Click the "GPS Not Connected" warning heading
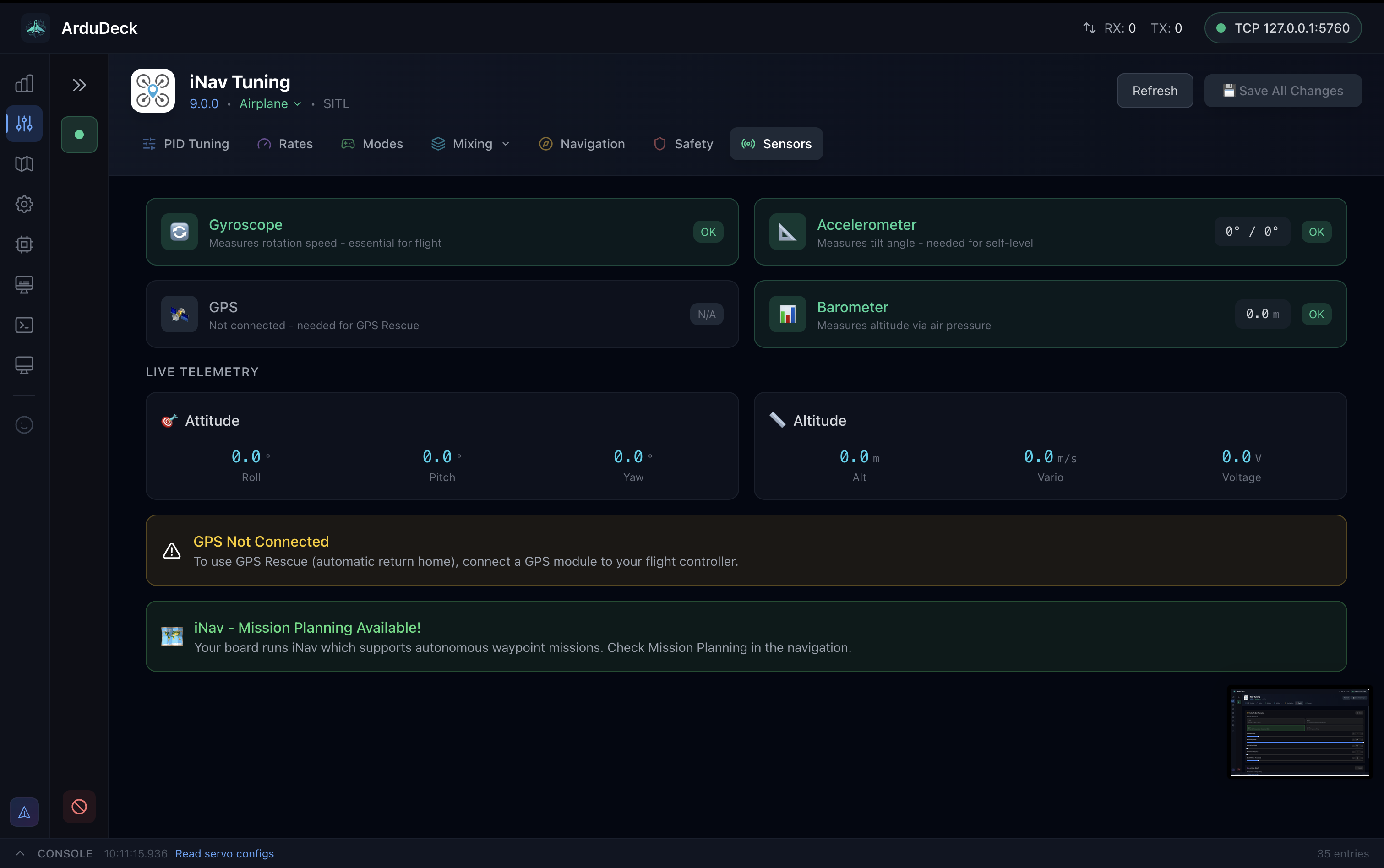1384x868 pixels. [x=262, y=541]
